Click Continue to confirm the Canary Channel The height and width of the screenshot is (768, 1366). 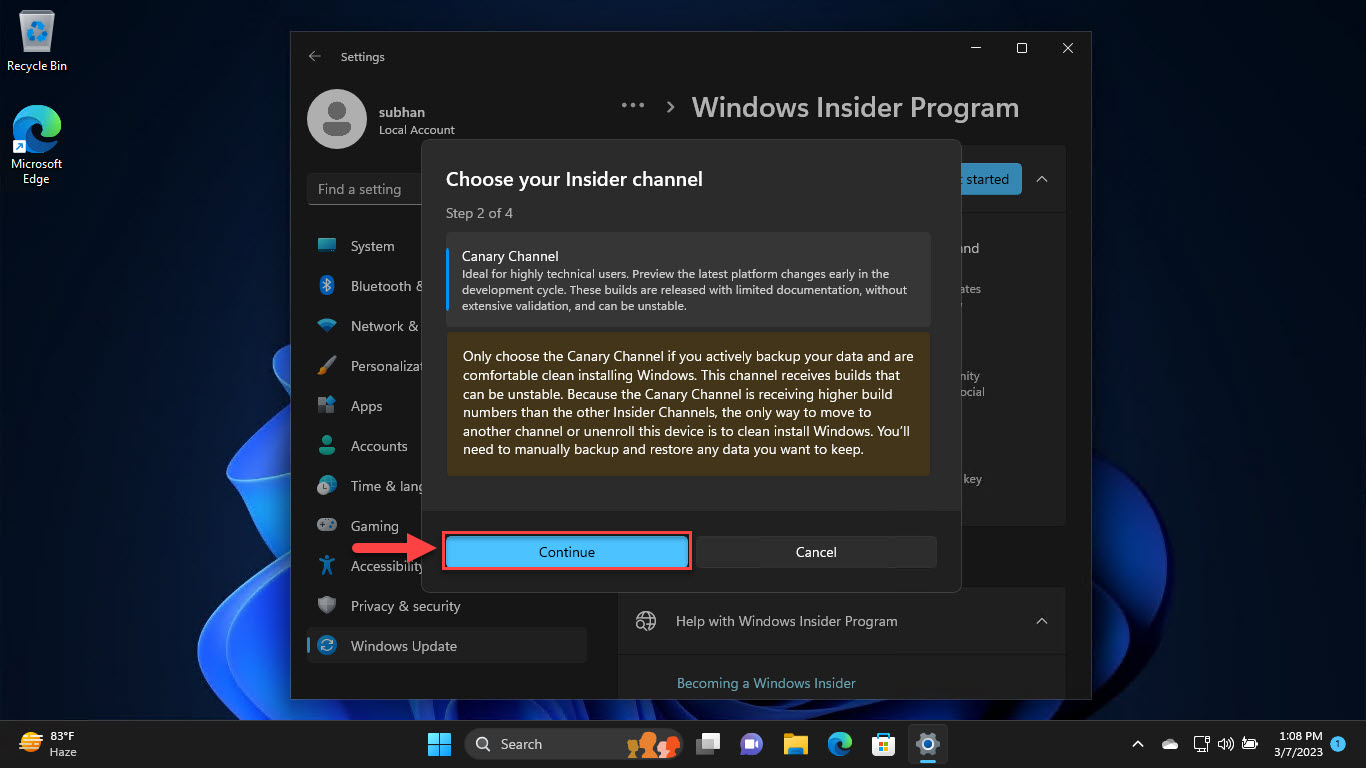coord(566,551)
